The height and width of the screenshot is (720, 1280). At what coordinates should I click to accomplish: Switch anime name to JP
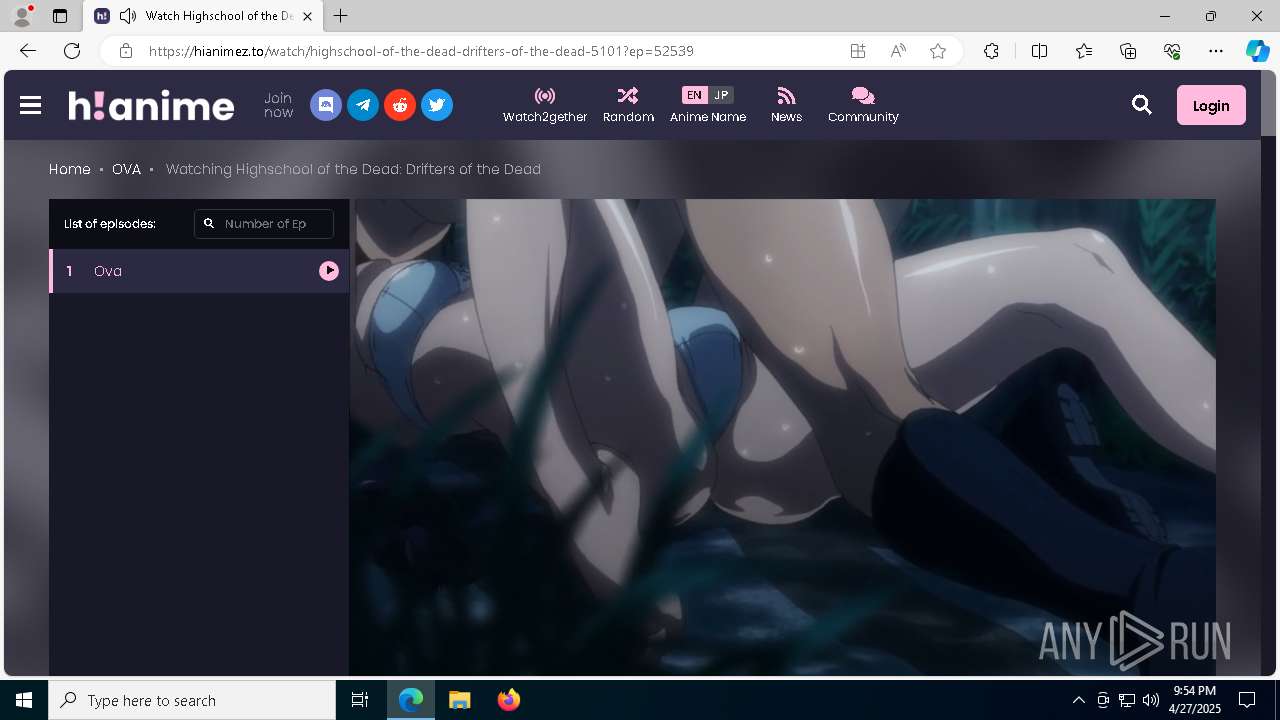point(721,95)
